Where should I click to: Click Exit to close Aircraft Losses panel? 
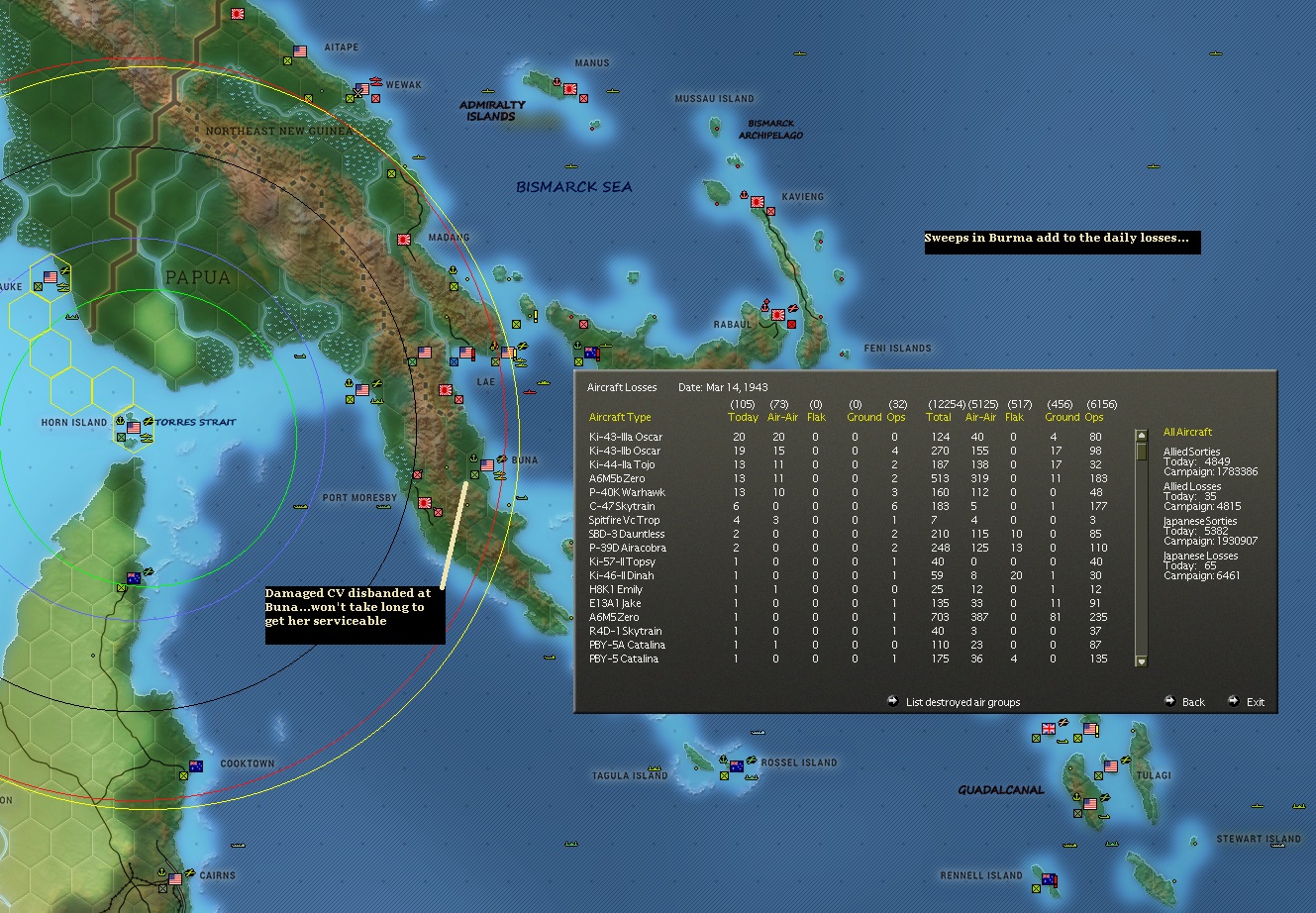[1255, 702]
